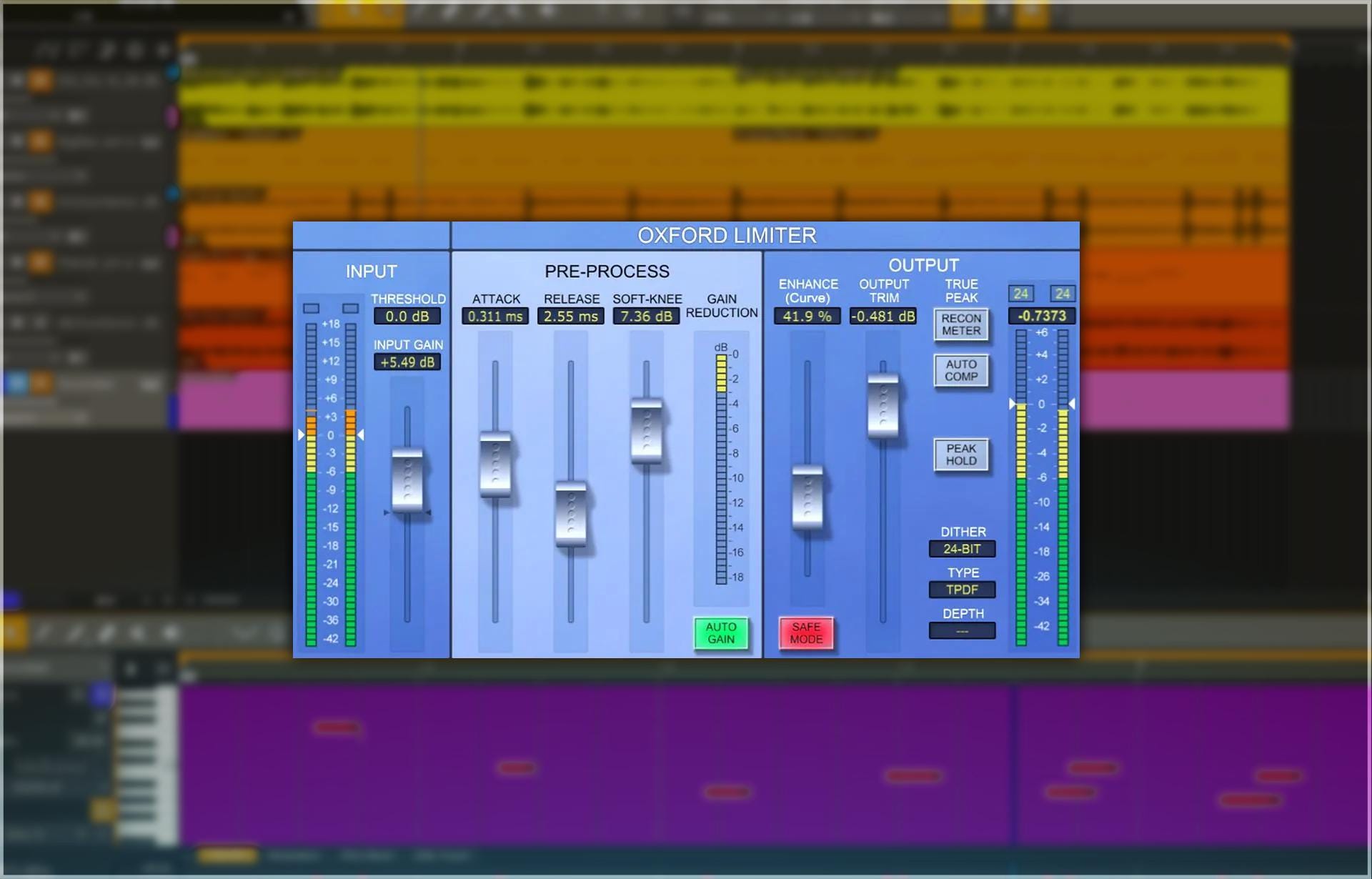
Task: Grab the OUTPUT TRIM fader handle
Action: [x=883, y=405]
